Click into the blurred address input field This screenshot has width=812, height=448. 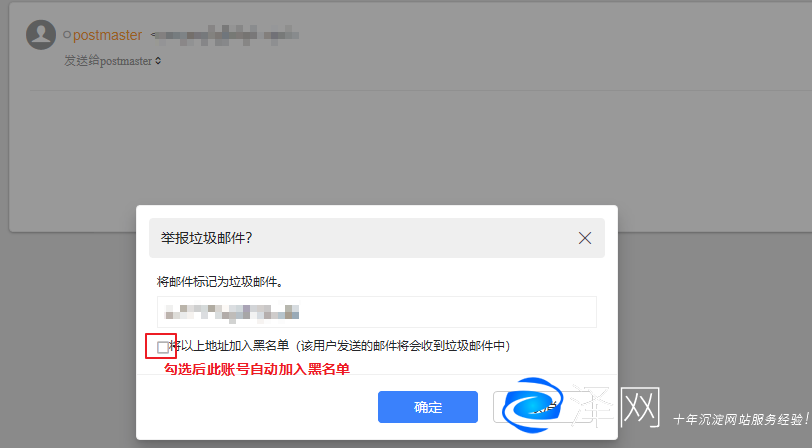pyautogui.click(x=376, y=312)
